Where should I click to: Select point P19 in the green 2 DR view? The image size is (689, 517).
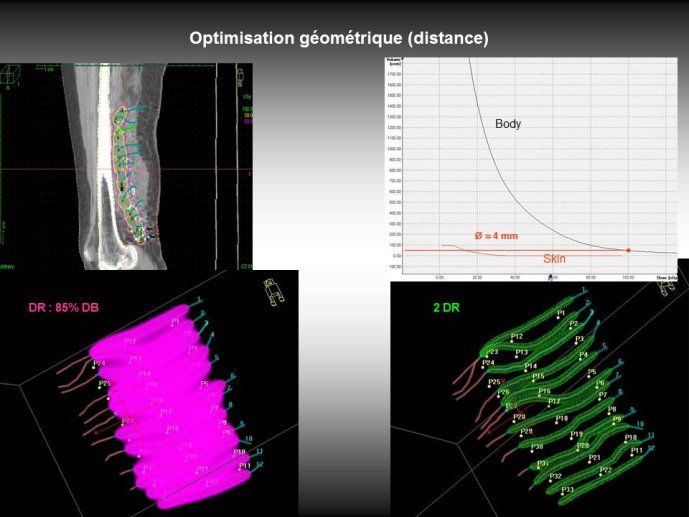coord(577,434)
